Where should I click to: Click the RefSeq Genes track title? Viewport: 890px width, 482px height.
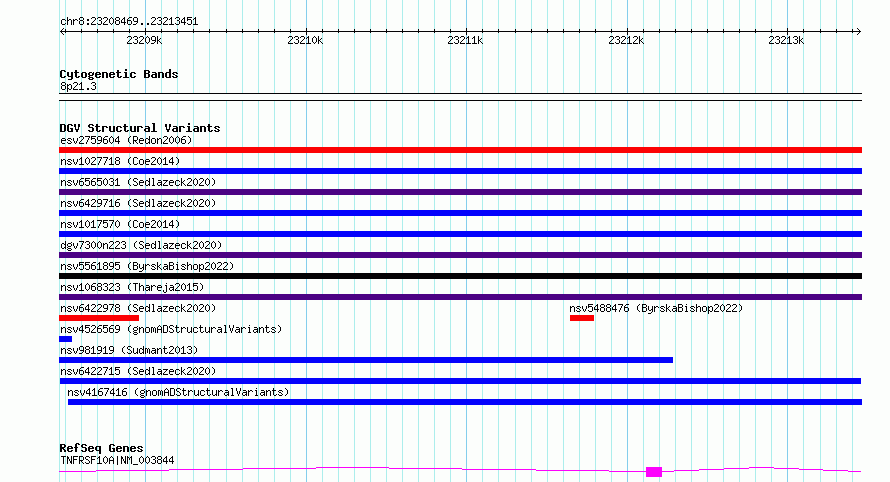click(x=101, y=448)
